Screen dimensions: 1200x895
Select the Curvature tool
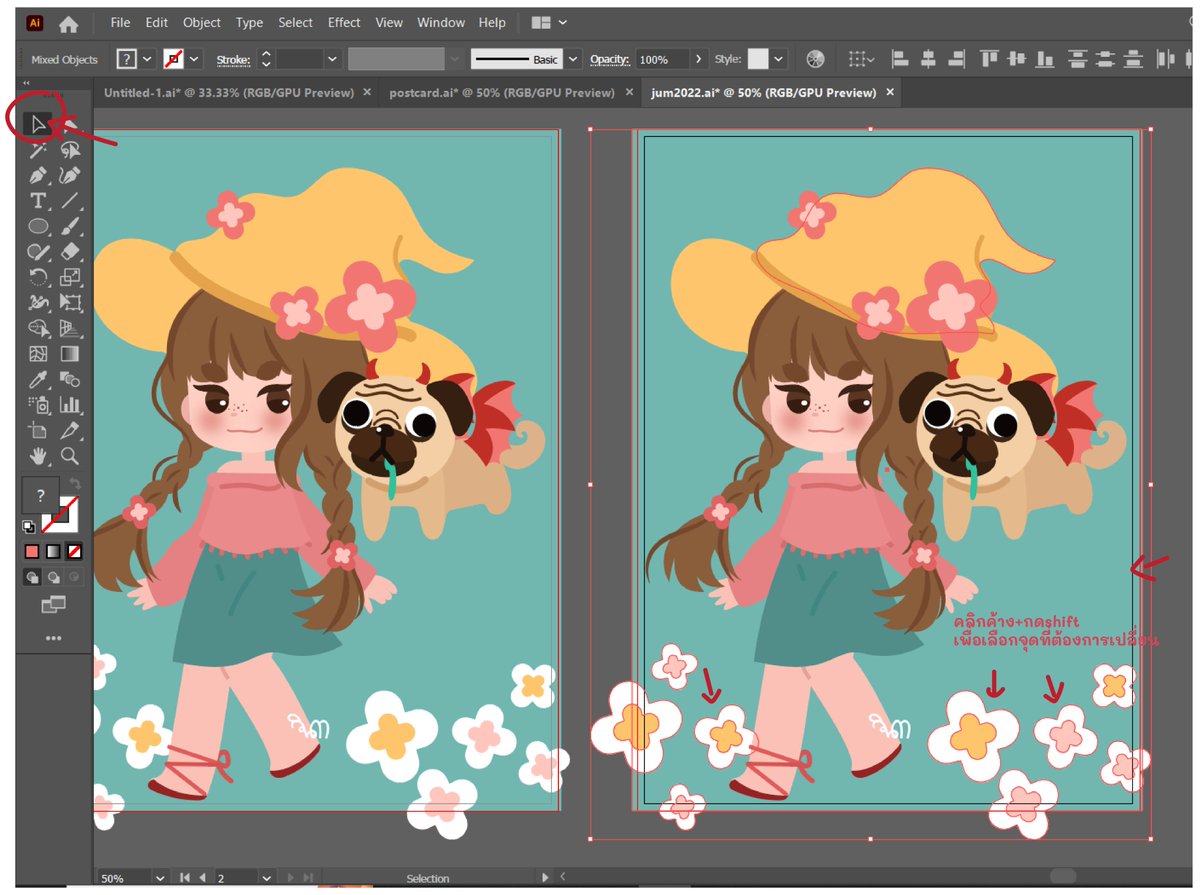pyautogui.click(x=70, y=176)
